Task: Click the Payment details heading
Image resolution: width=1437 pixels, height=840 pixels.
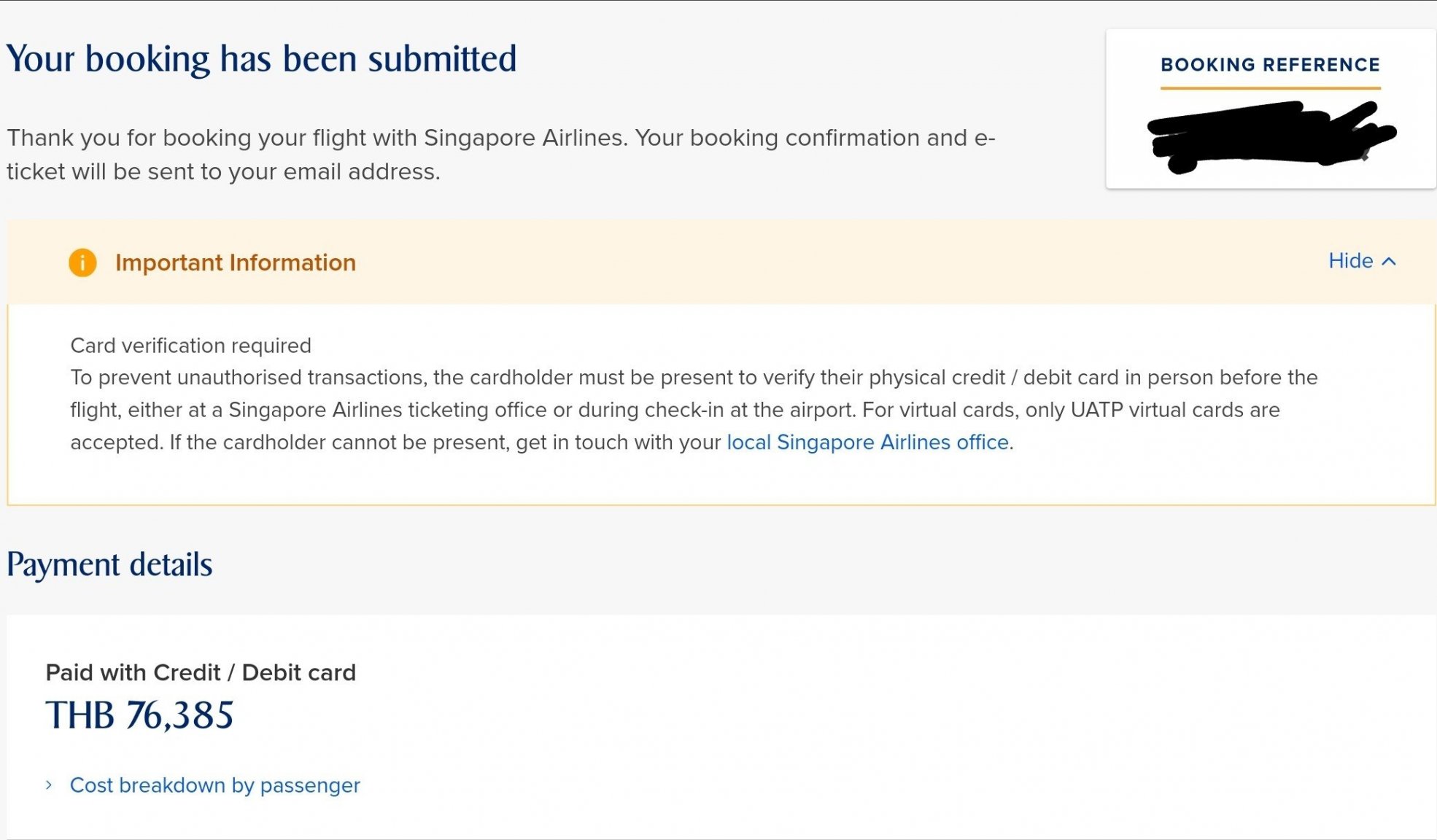Action: point(109,565)
